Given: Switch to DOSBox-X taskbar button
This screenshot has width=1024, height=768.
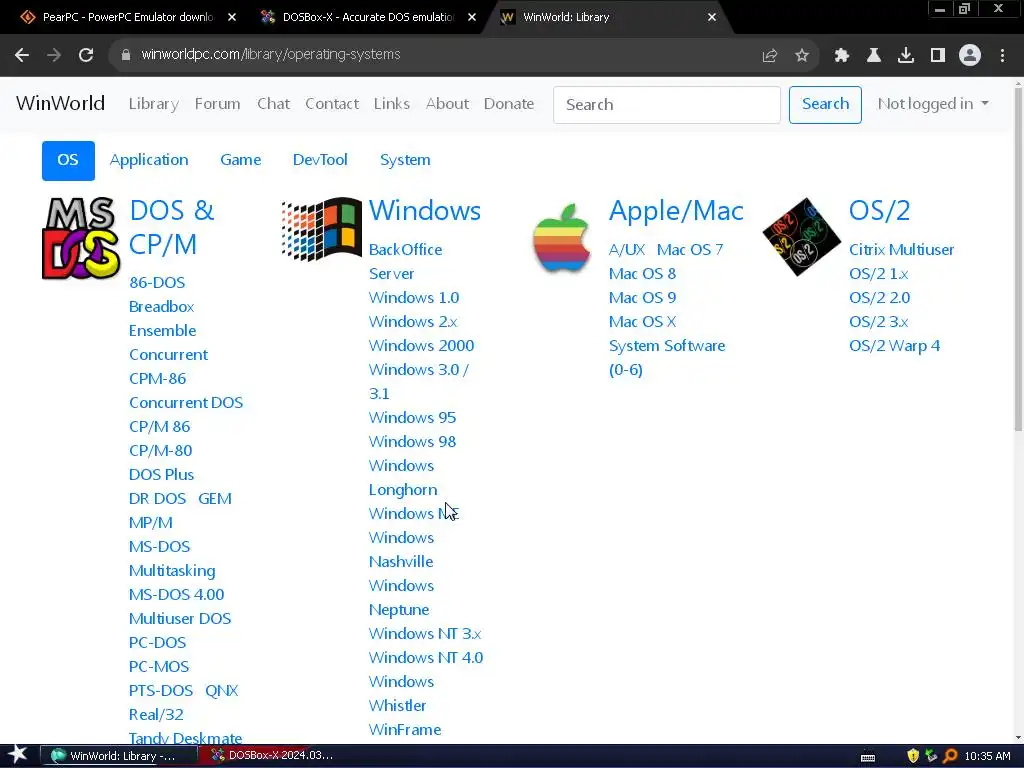Looking at the screenshot, I should coord(273,756).
